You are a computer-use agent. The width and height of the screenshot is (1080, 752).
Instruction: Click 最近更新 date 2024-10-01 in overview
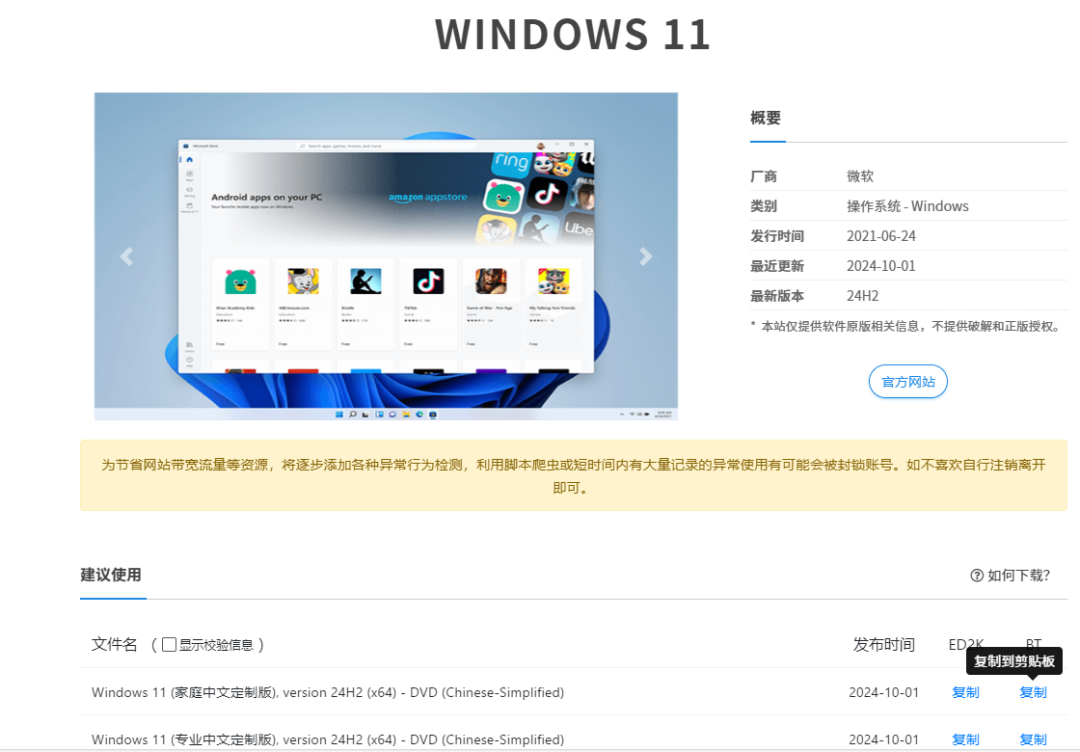click(881, 266)
